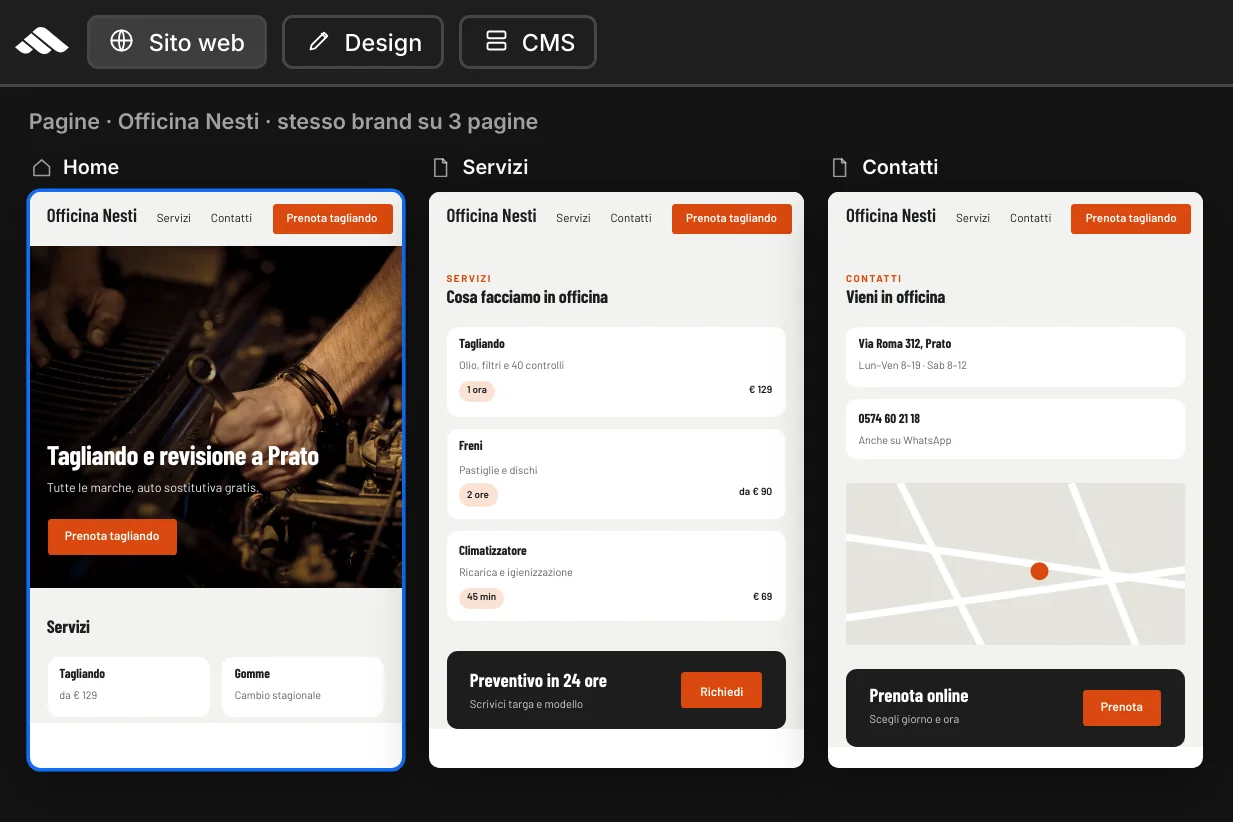Click the Contatti nav link in the Contatti page header
The image size is (1233, 822).
click(x=1030, y=218)
